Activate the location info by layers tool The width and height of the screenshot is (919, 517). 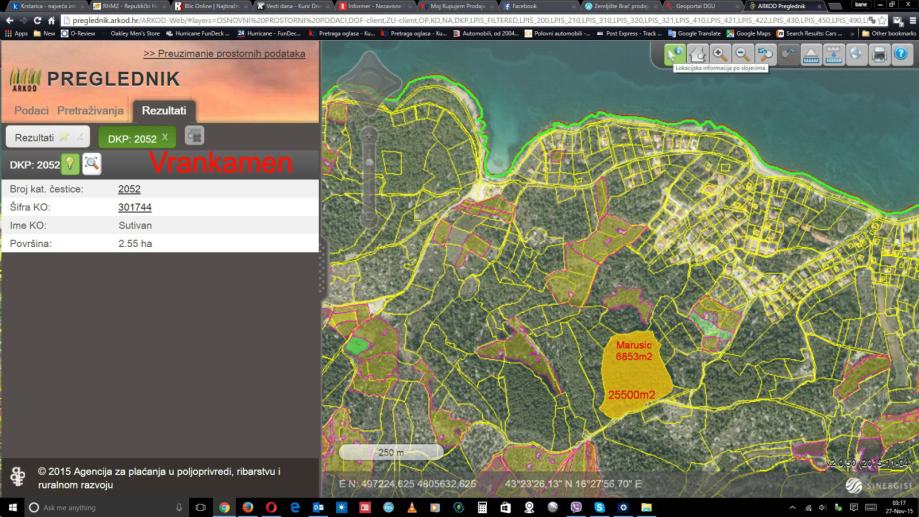675,54
